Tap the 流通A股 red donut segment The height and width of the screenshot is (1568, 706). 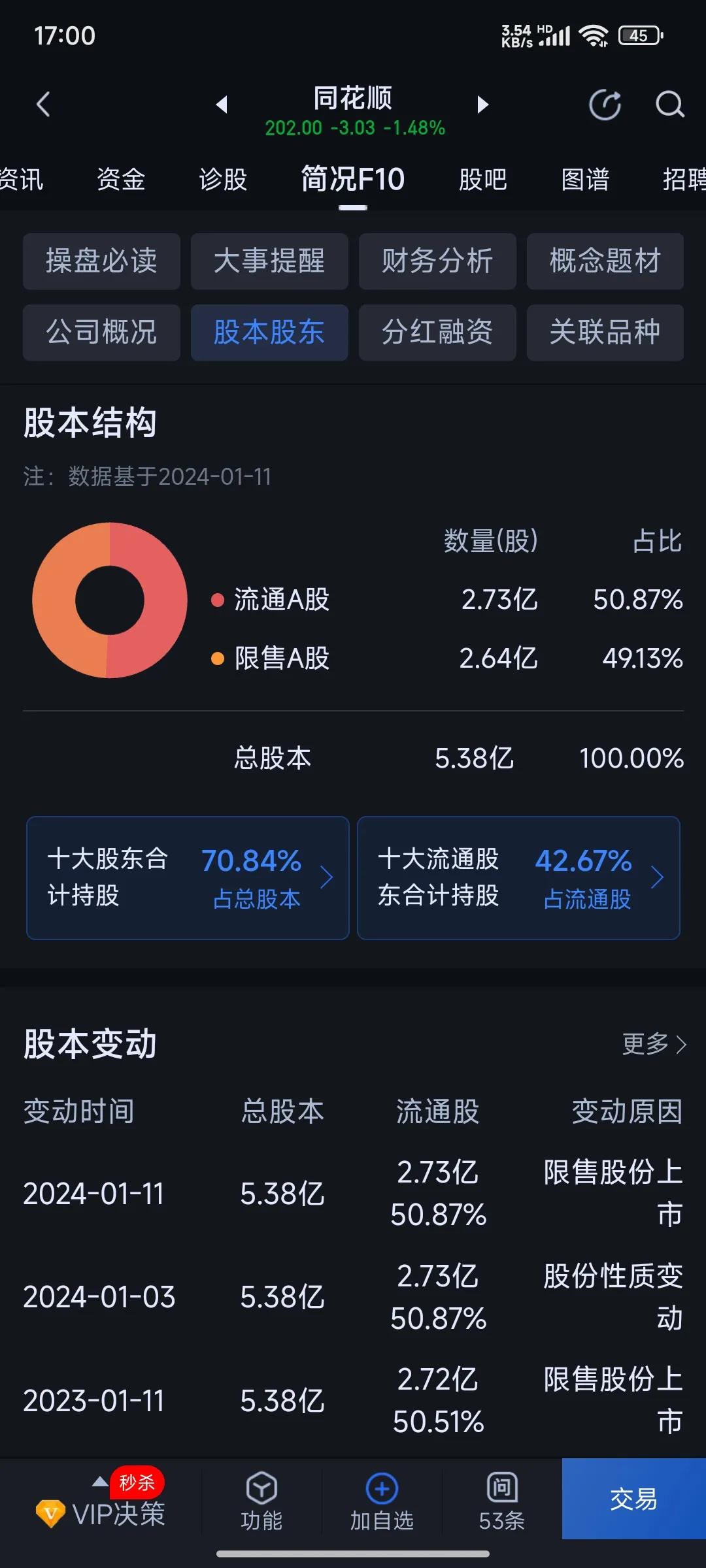pos(163,601)
